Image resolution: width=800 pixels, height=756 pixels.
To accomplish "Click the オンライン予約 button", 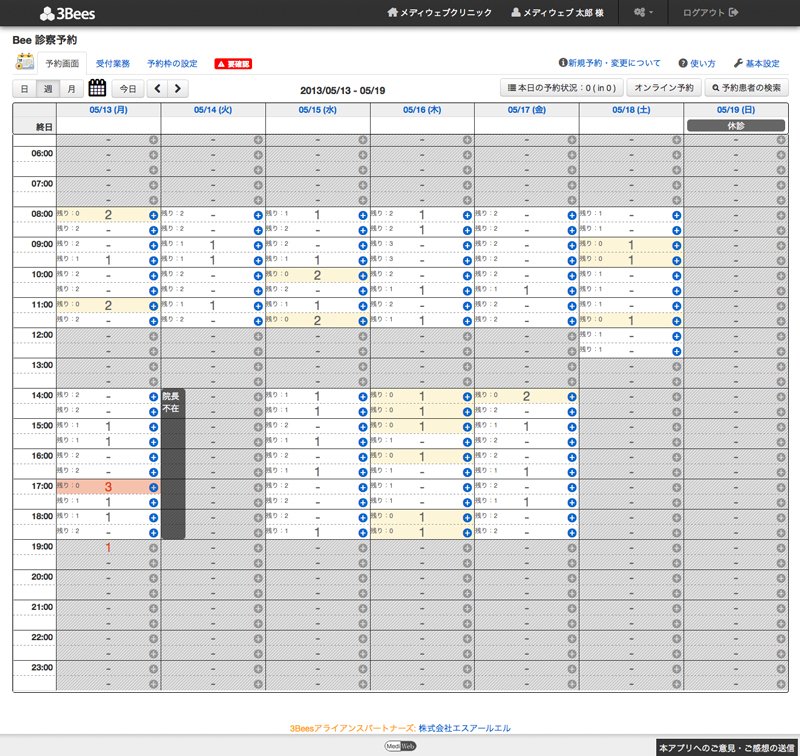I will [664, 88].
